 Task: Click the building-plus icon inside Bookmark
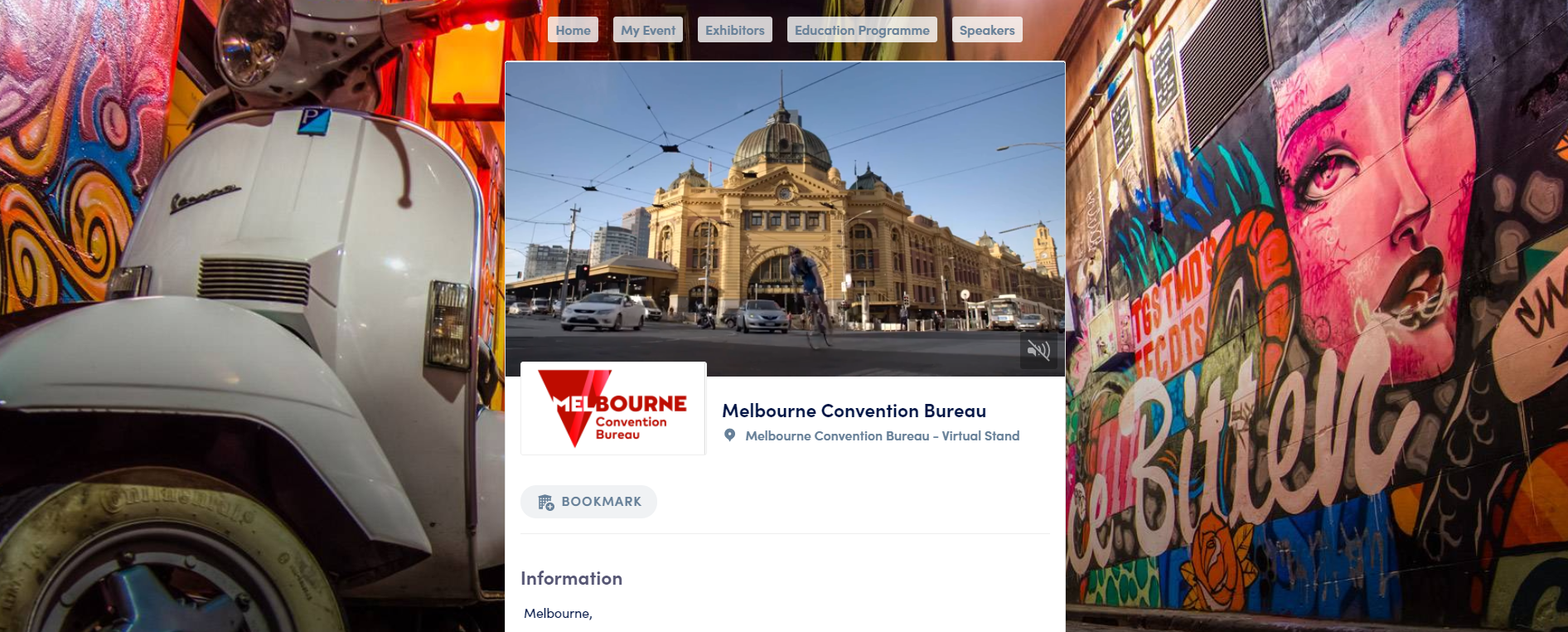pos(546,503)
